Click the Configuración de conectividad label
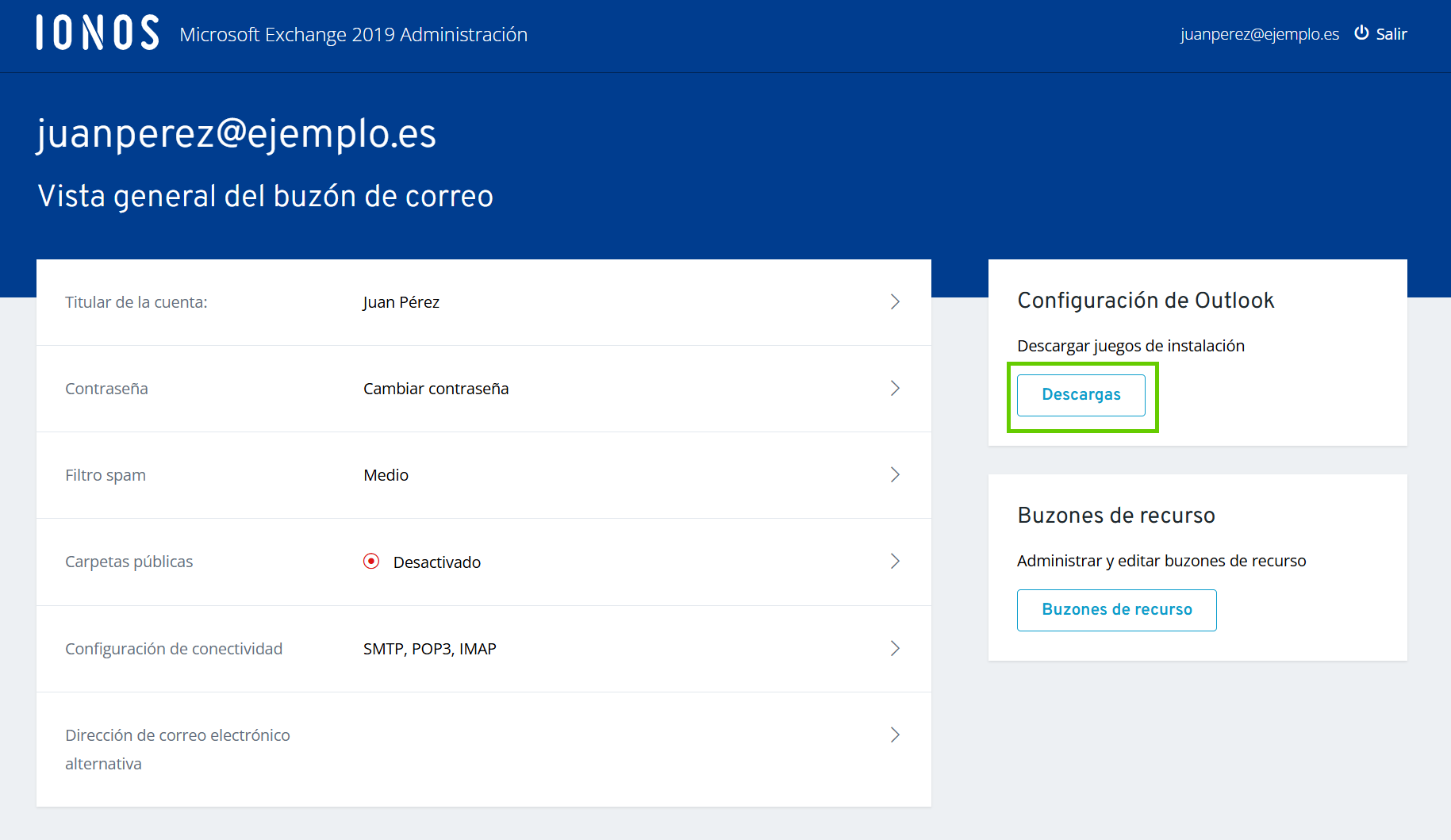Image resolution: width=1451 pixels, height=840 pixels. pyautogui.click(x=174, y=649)
